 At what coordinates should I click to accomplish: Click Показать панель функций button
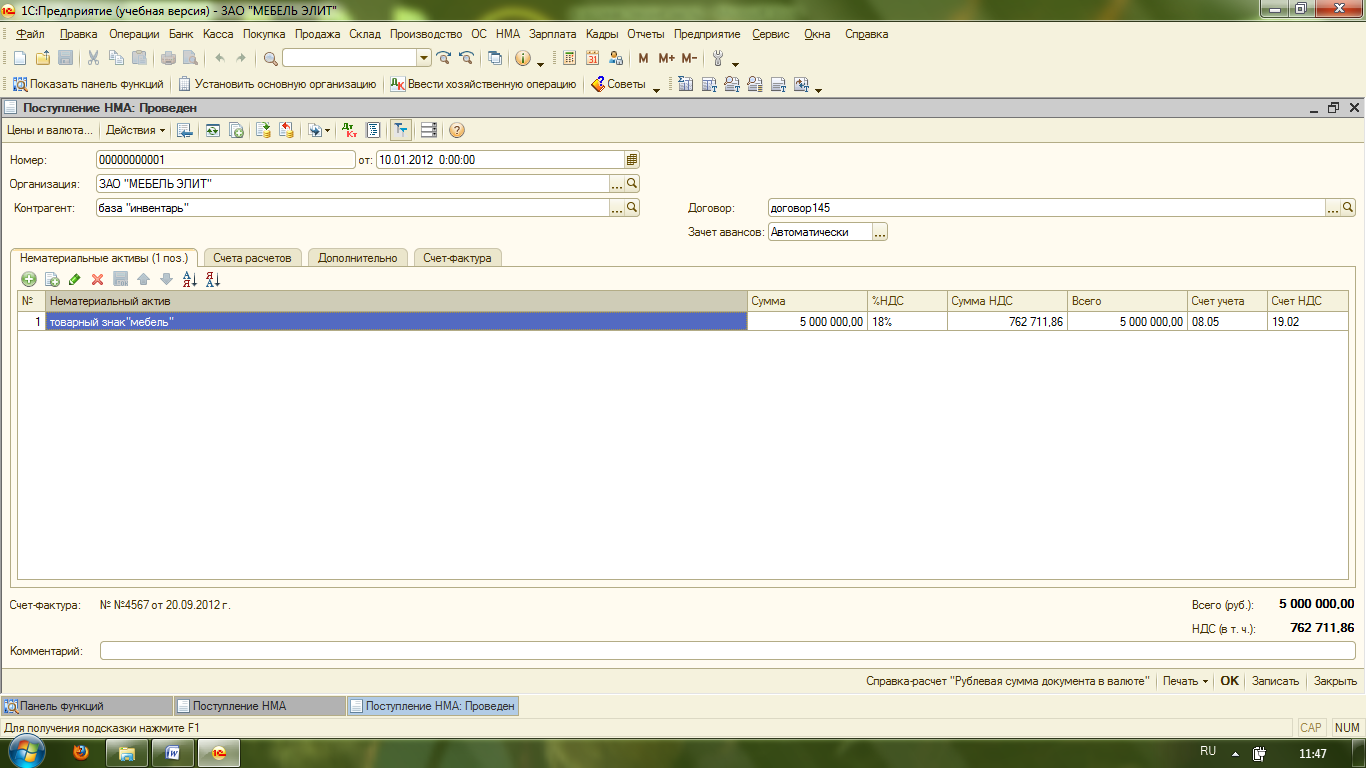tap(88, 85)
